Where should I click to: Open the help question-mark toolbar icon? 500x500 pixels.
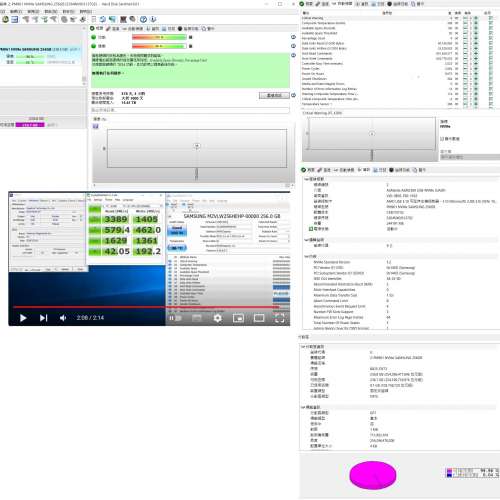[143, 19]
